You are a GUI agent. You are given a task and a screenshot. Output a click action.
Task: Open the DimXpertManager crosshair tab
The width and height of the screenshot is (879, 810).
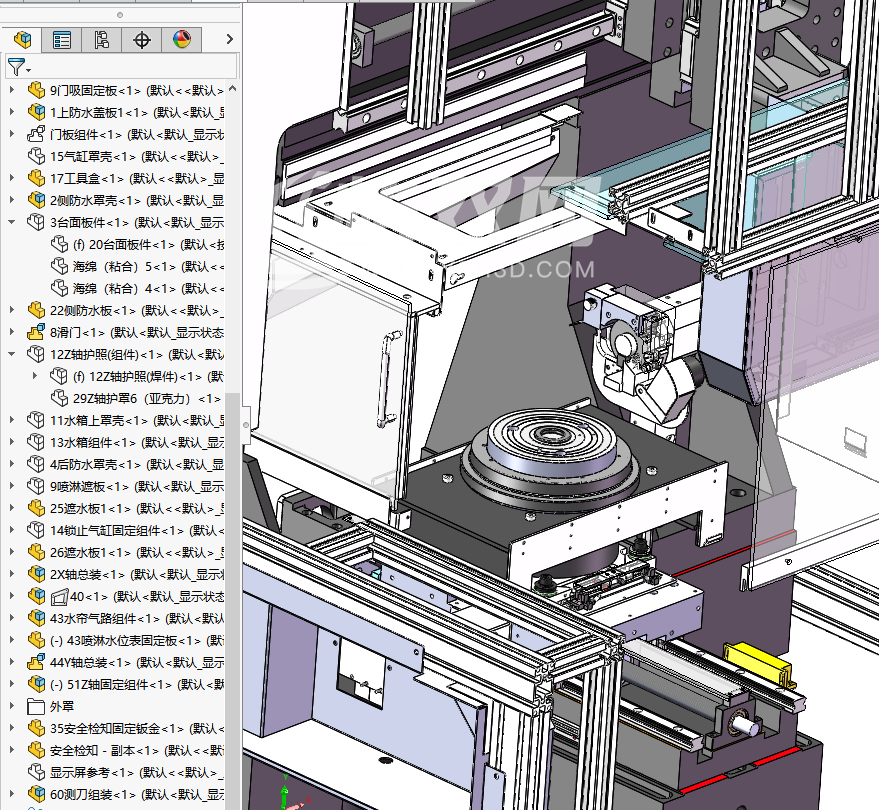[141, 40]
